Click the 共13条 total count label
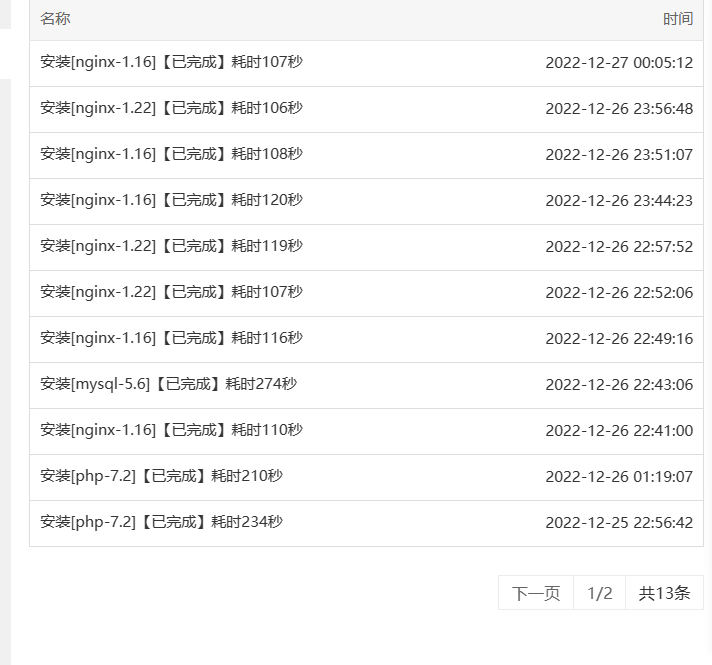 click(664, 593)
